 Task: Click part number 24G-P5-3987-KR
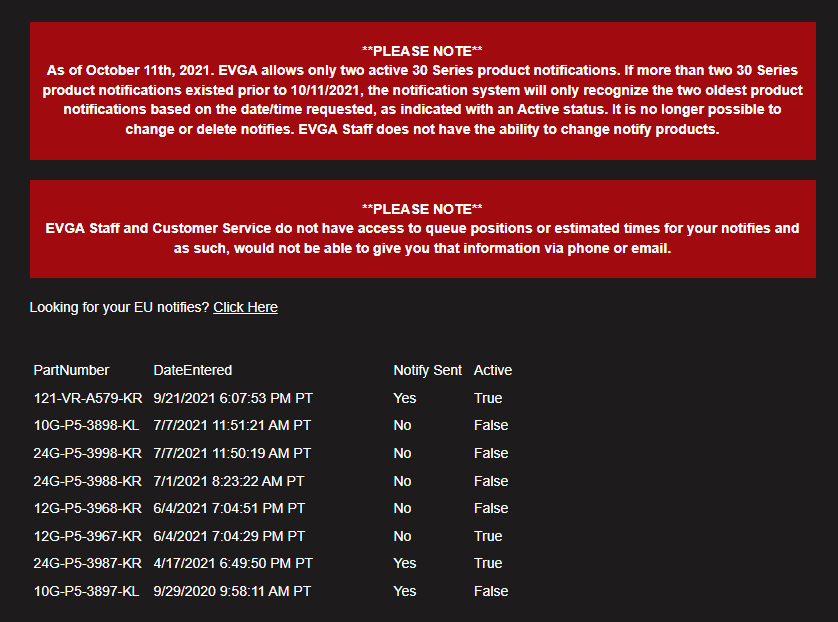point(87,563)
